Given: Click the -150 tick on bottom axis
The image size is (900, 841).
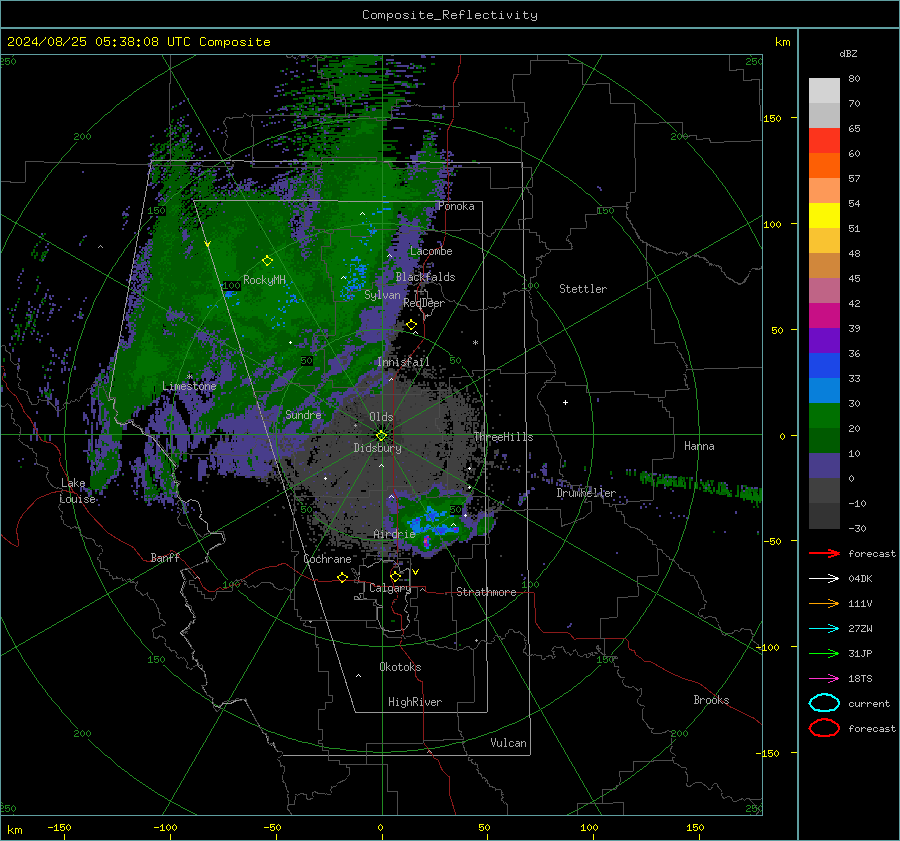Looking at the screenshot, I should pos(59,827).
